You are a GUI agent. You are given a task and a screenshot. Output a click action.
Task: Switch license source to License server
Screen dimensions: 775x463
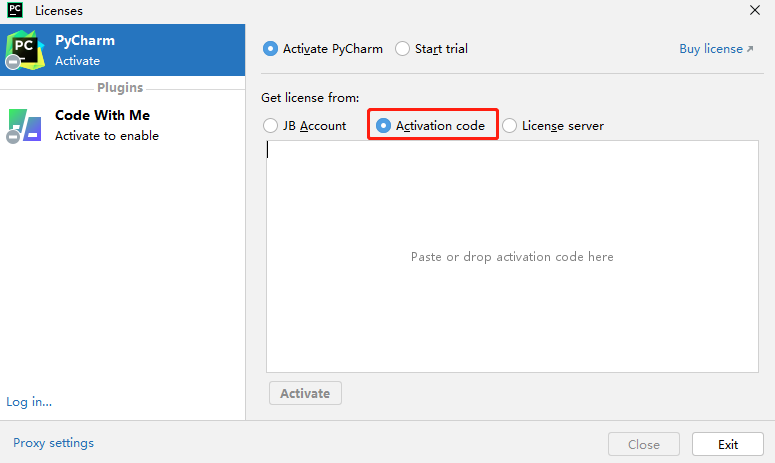(x=510, y=126)
